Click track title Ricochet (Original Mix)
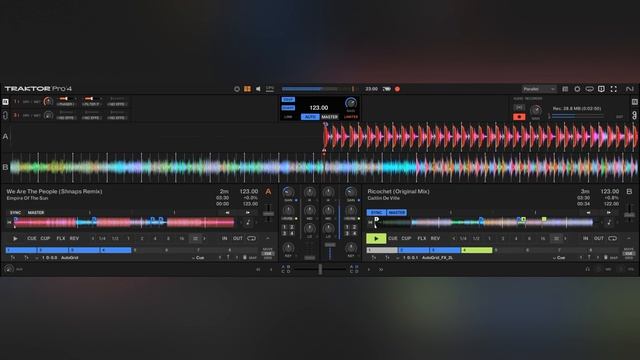This screenshot has height=360, width=640. pyautogui.click(x=398, y=191)
